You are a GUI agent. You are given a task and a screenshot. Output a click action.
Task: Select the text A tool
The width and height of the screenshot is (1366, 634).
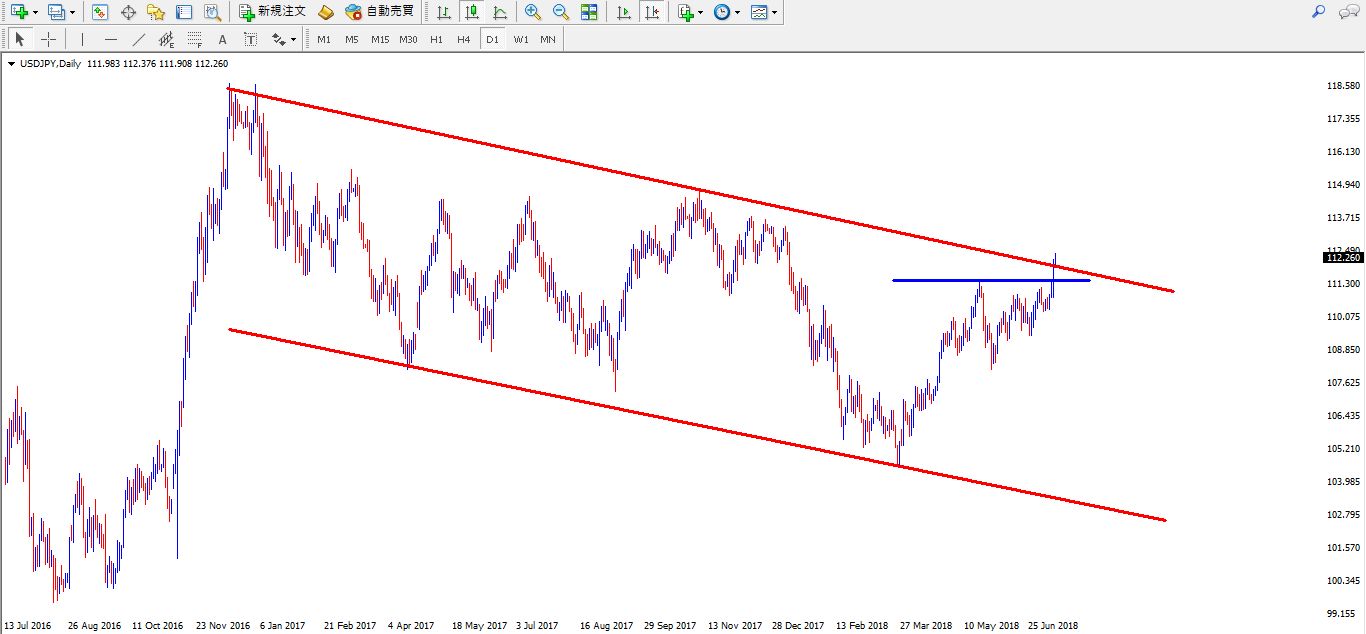pyautogui.click(x=222, y=39)
